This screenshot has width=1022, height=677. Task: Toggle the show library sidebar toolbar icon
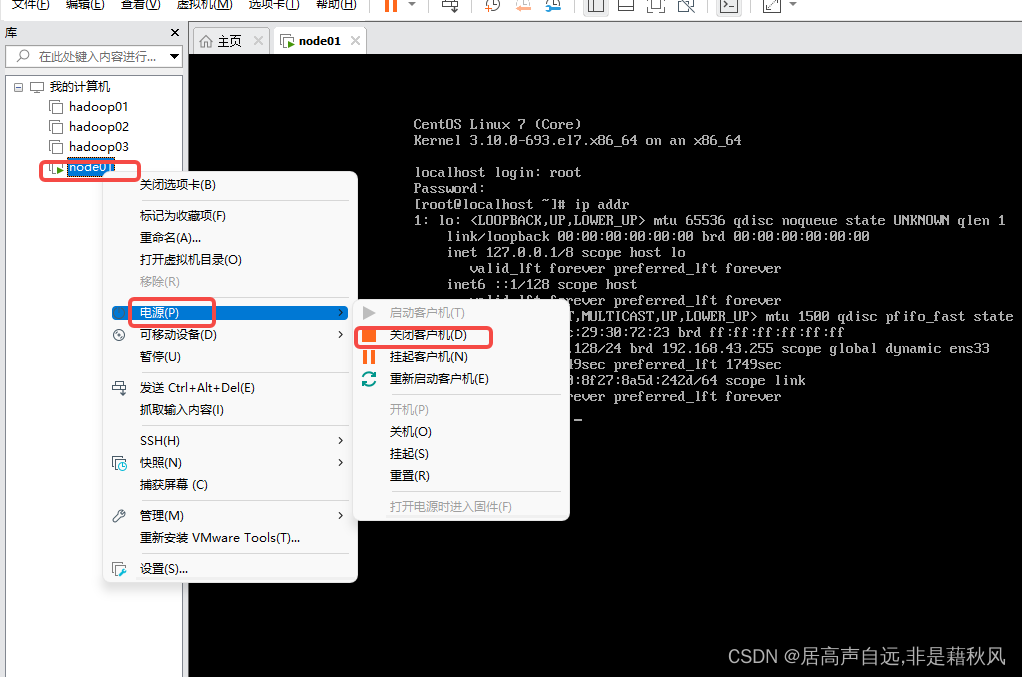point(595,5)
